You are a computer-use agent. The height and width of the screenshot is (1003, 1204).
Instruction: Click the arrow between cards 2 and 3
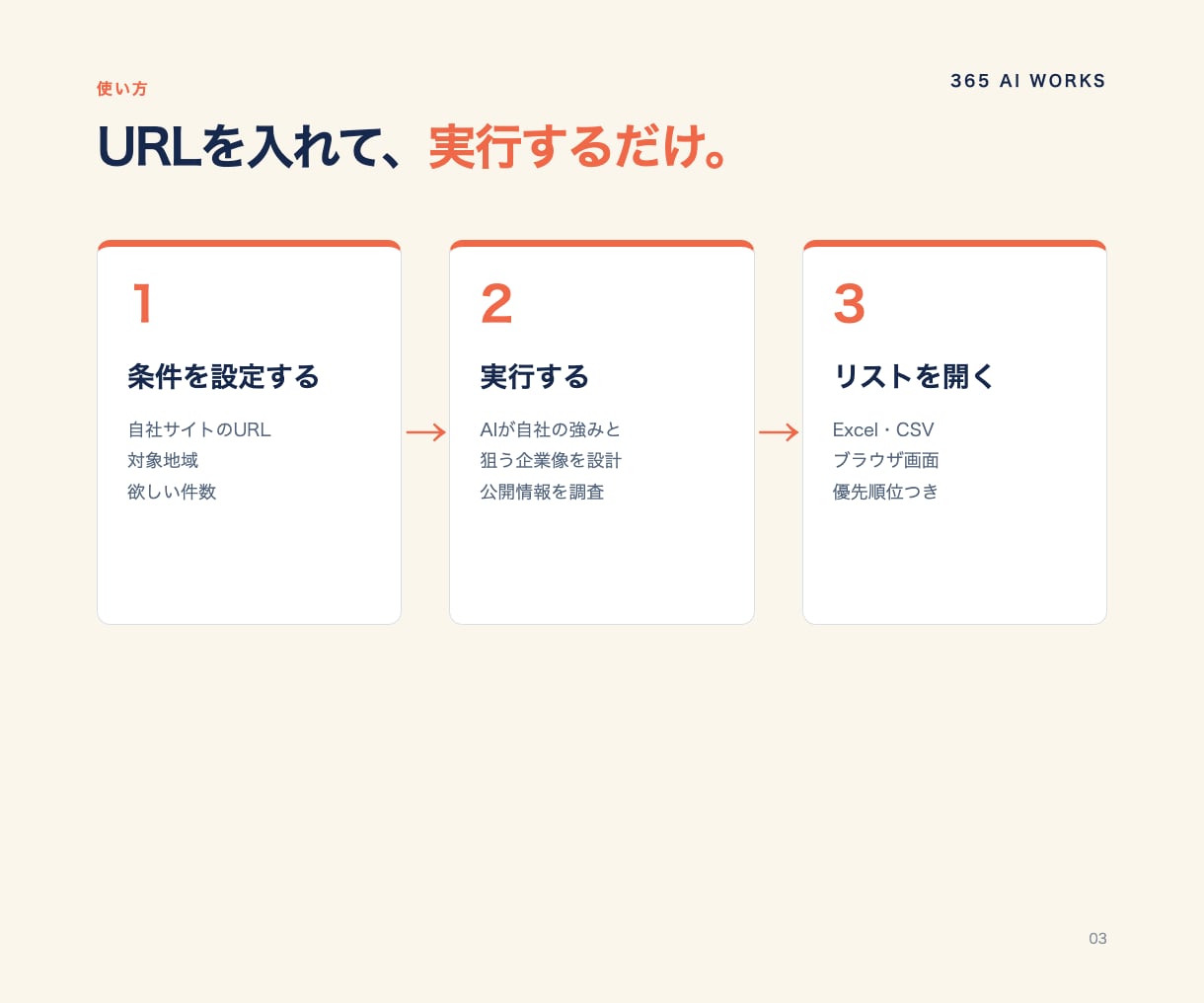[779, 432]
